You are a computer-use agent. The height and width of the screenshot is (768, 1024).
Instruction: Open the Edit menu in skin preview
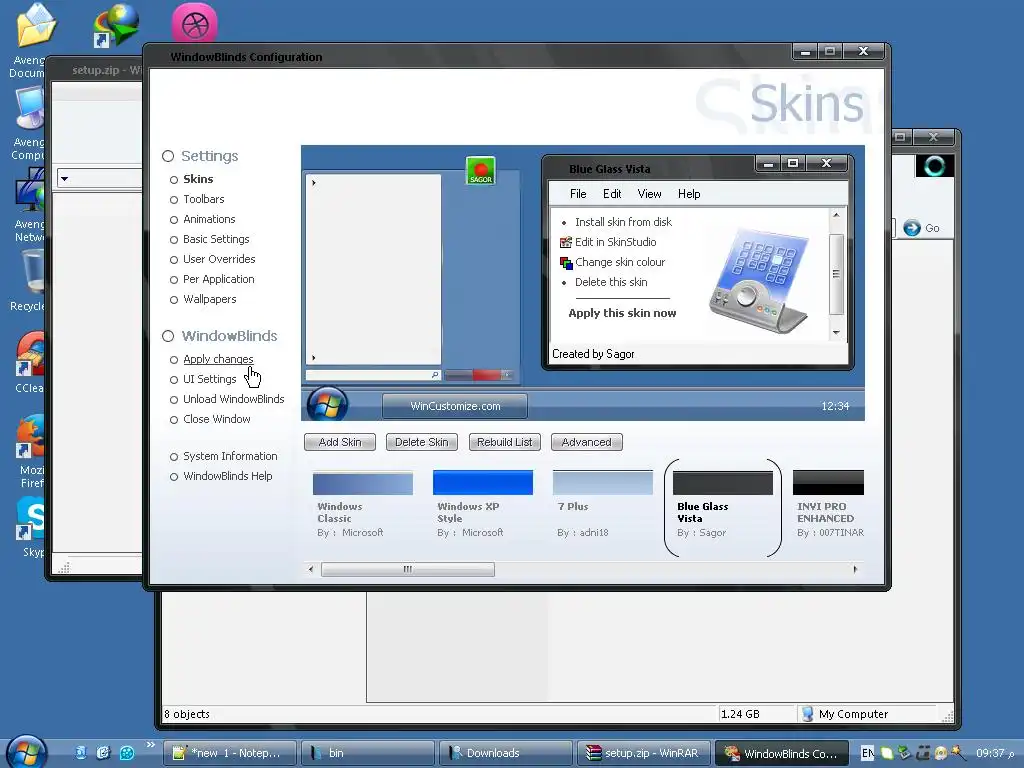[612, 194]
